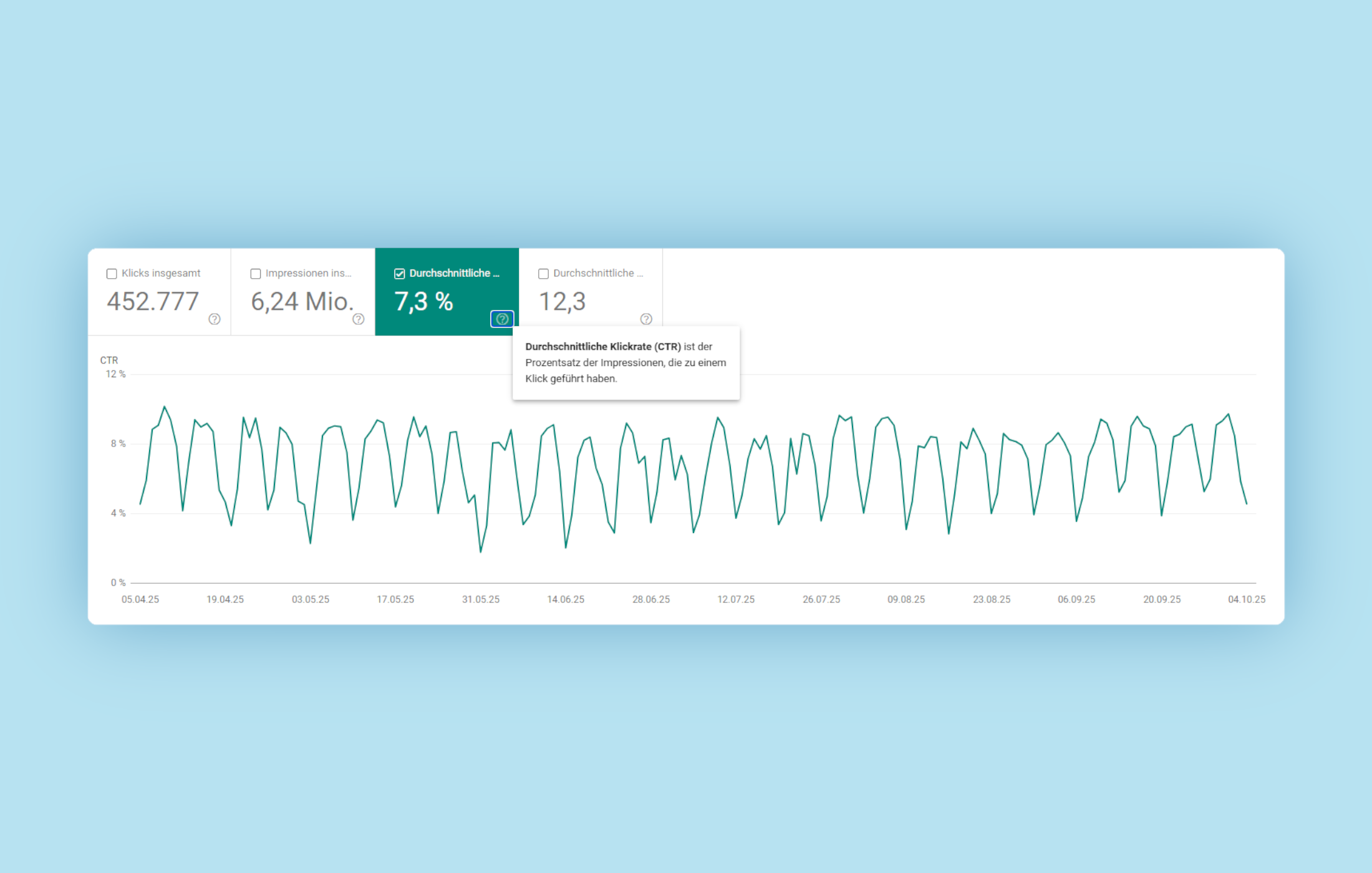Click the 05.04.25 date label on the axis
This screenshot has width=1372, height=873.
point(140,599)
